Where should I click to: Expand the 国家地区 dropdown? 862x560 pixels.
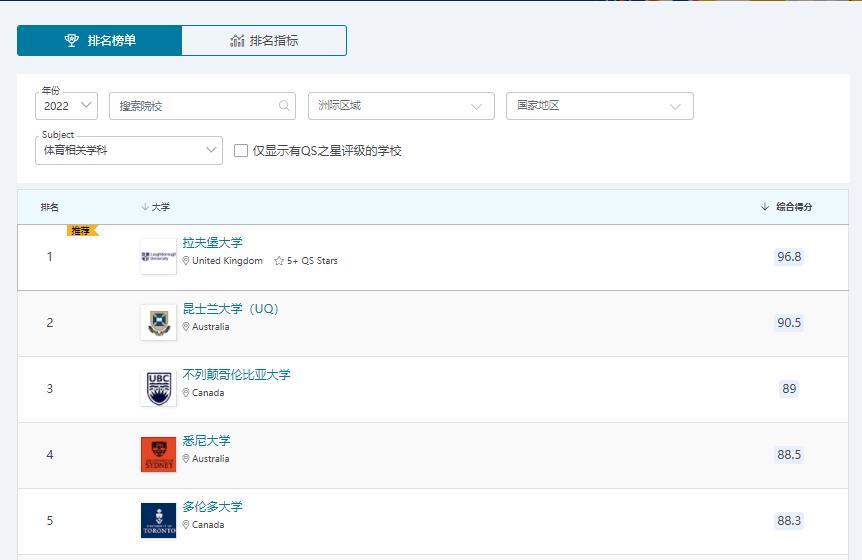600,106
